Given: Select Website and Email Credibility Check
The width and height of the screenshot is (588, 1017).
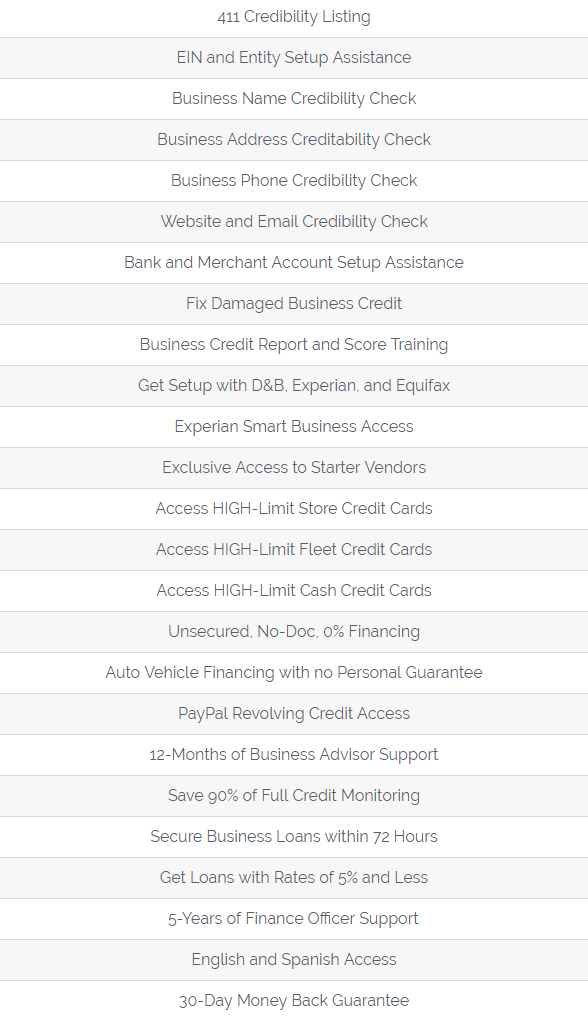Looking at the screenshot, I should pyautogui.click(x=294, y=221).
